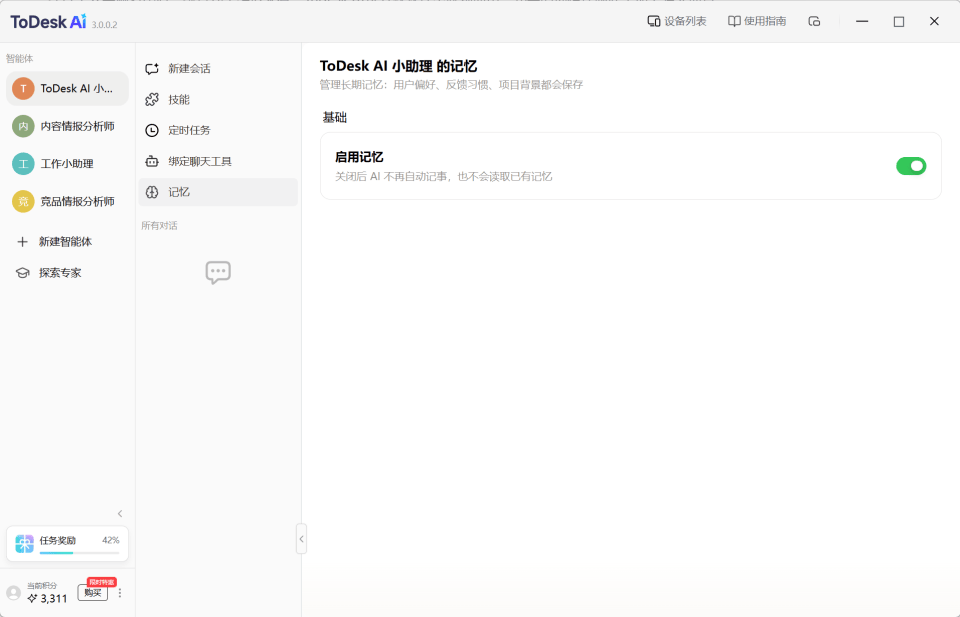960x617 pixels.
Task: Click the 任务奖励 progress bar
Action: tap(80, 553)
